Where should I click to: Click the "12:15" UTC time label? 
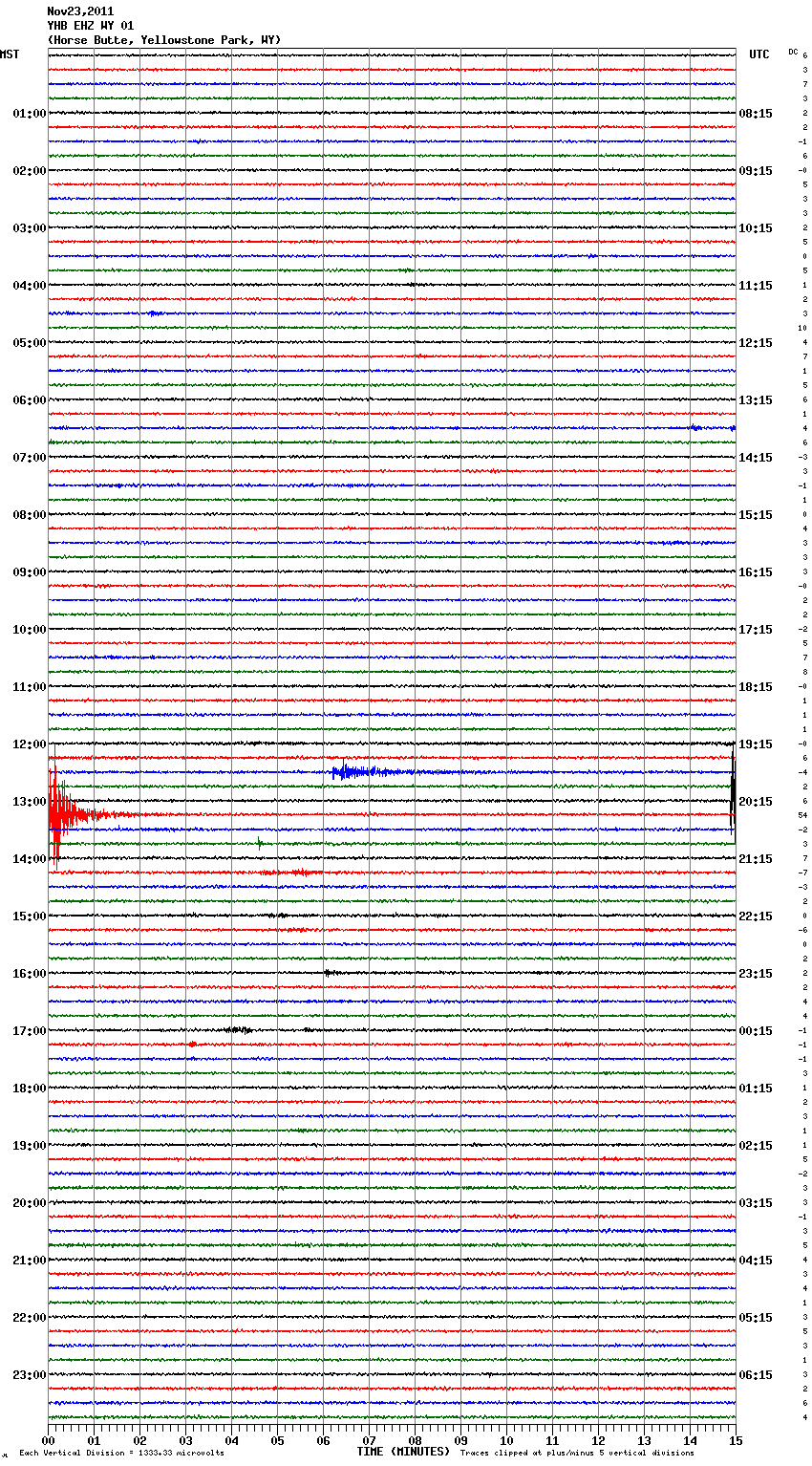(x=756, y=343)
